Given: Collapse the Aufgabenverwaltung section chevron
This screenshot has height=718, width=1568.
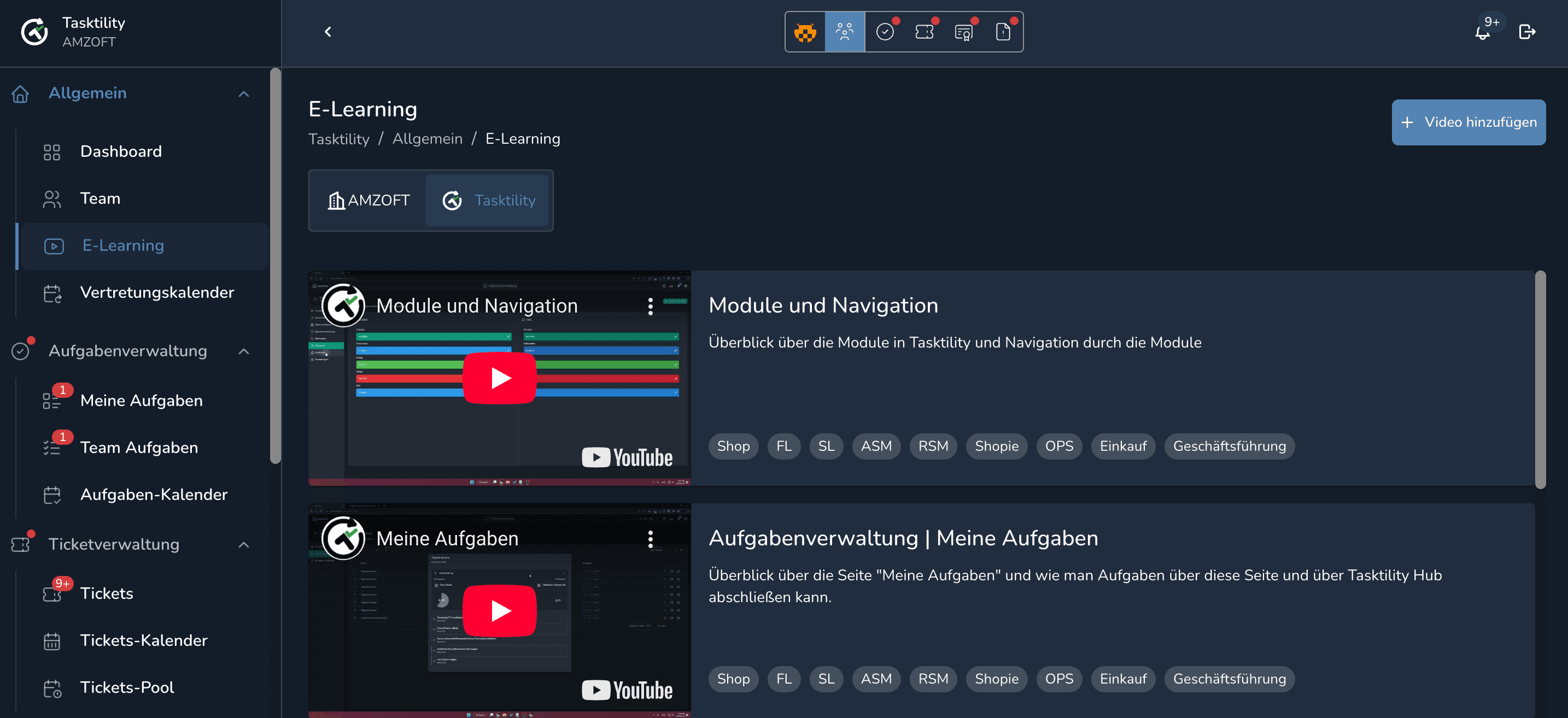Looking at the screenshot, I should (x=243, y=351).
